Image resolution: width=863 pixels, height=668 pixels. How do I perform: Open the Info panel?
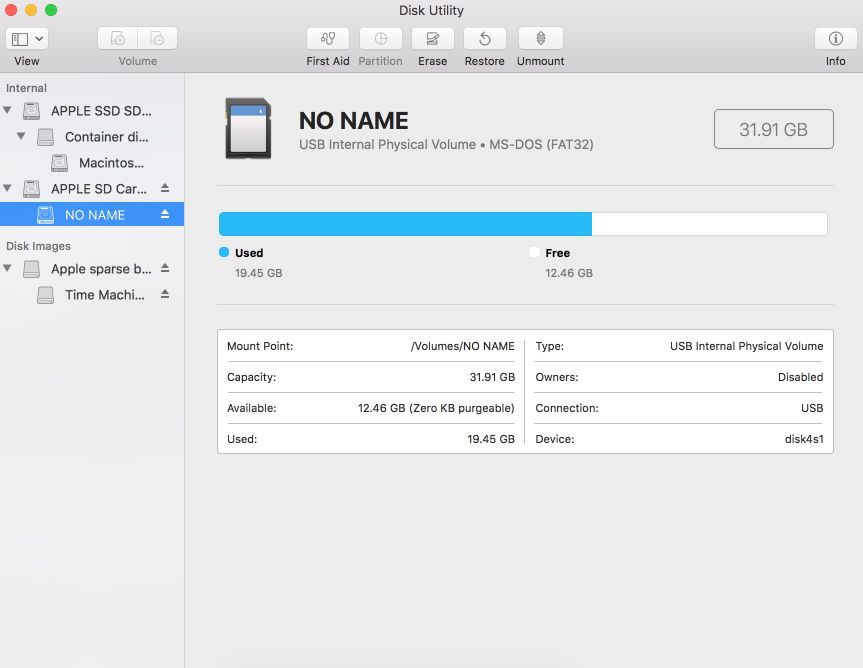pos(835,39)
